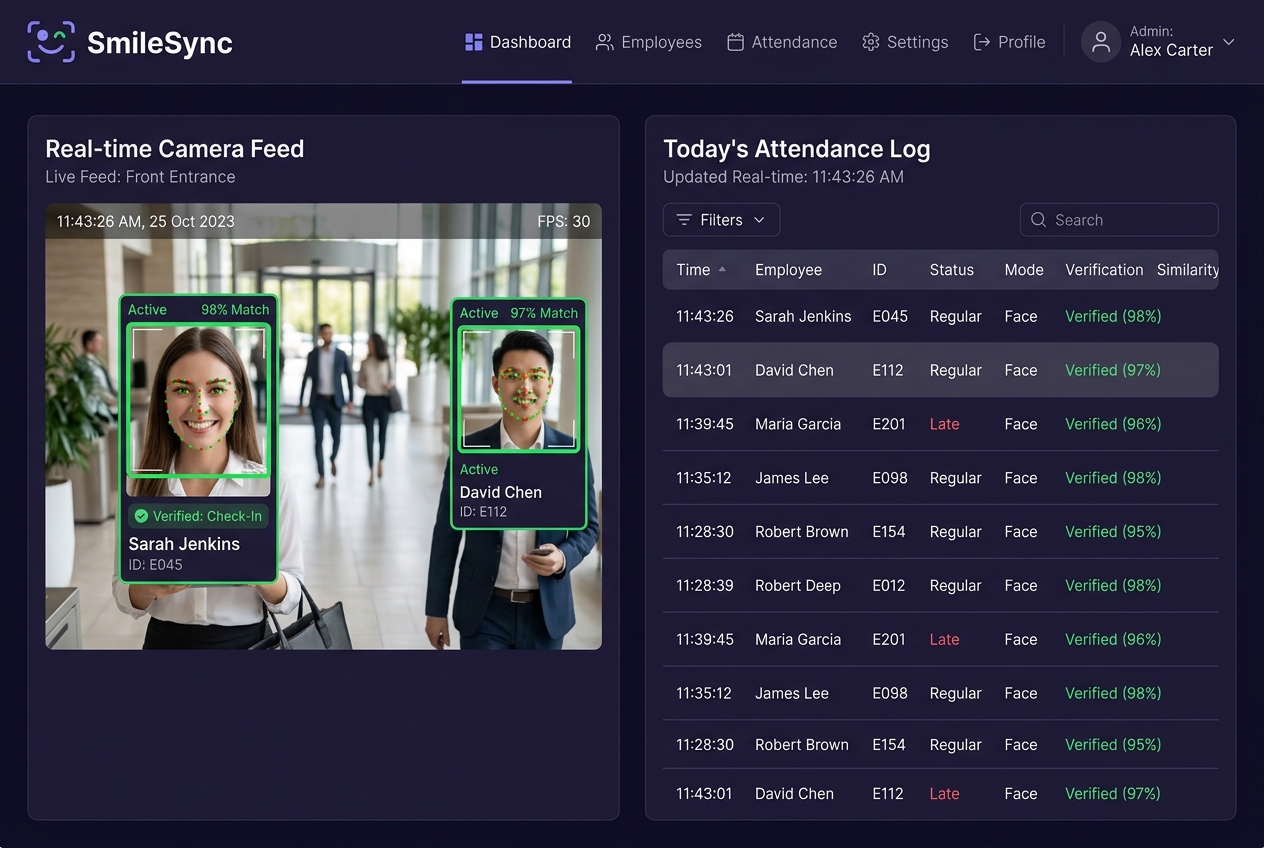Click the camera feed timestamp text

pos(146,221)
